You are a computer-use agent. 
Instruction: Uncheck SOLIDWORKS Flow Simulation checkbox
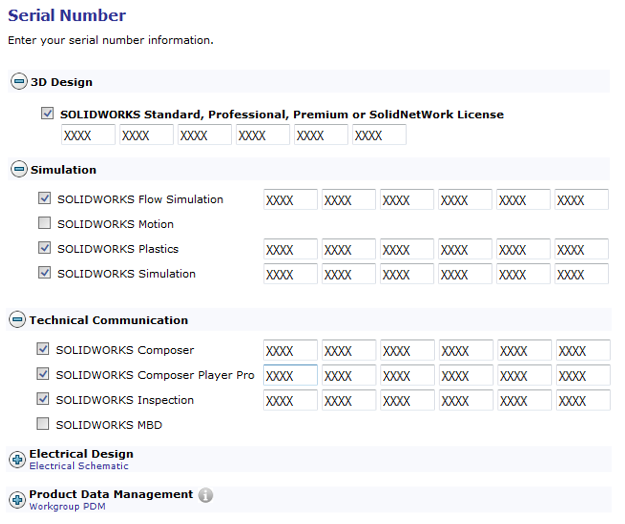coord(44,198)
